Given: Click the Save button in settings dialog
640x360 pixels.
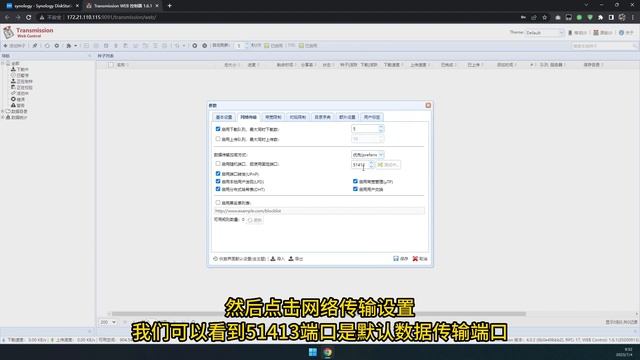Looking at the screenshot, I should point(400,259).
